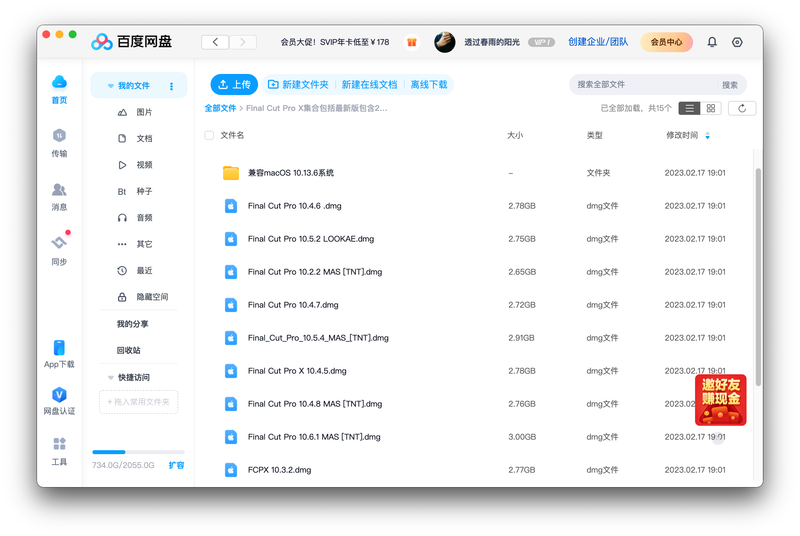
Task: Sort by 大小 column header
Action: 515,135
